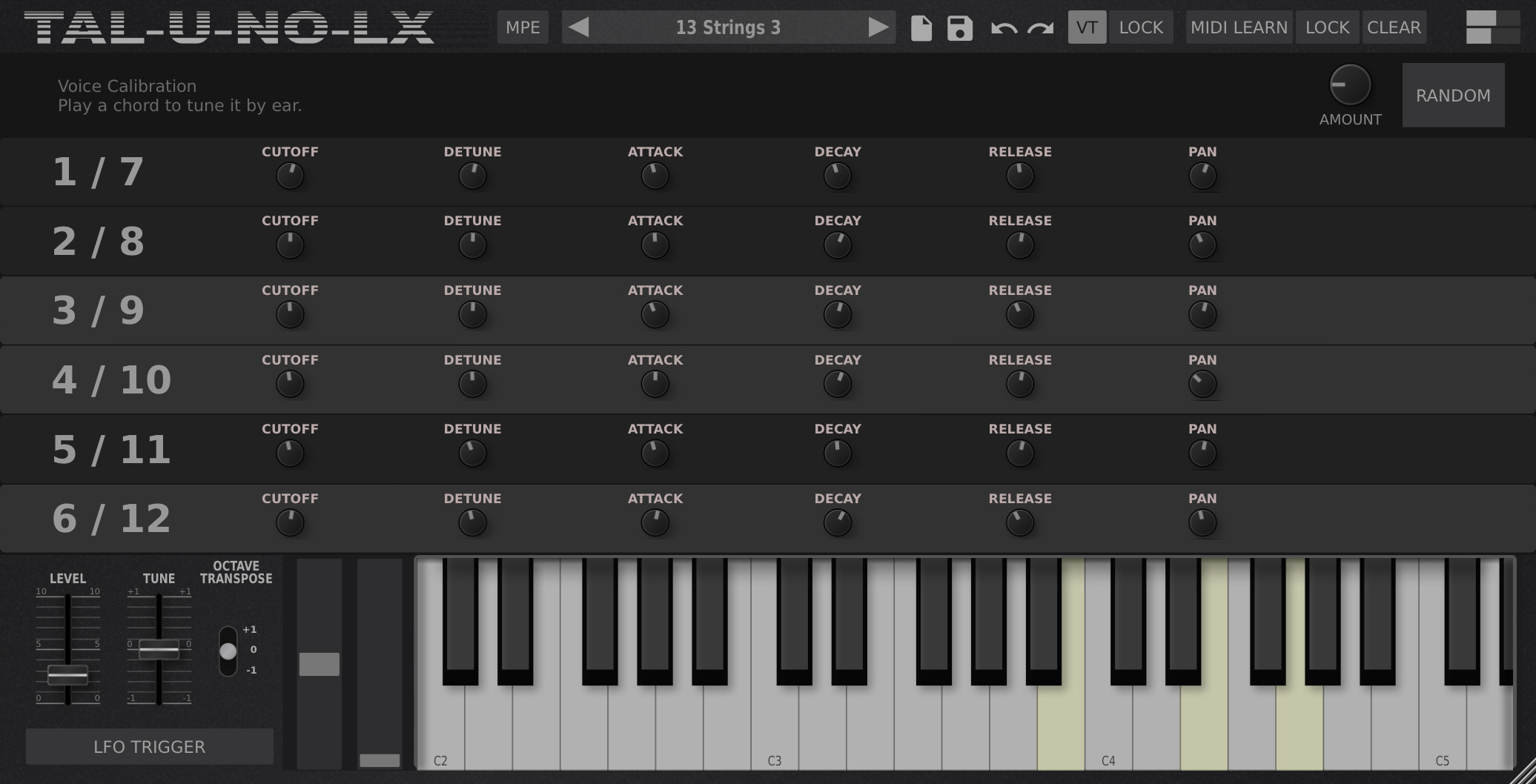Click the undo arrow icon
The width and height of the screenshot is (1536, 784).
(x=1003, y=28)
